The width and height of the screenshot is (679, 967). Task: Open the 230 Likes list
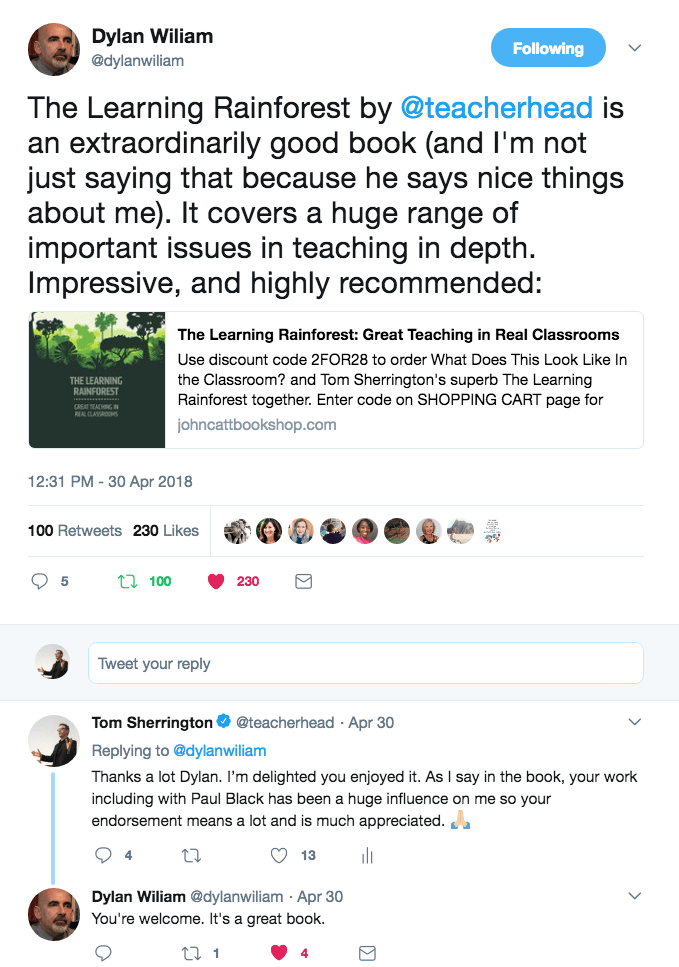[166, 530]
